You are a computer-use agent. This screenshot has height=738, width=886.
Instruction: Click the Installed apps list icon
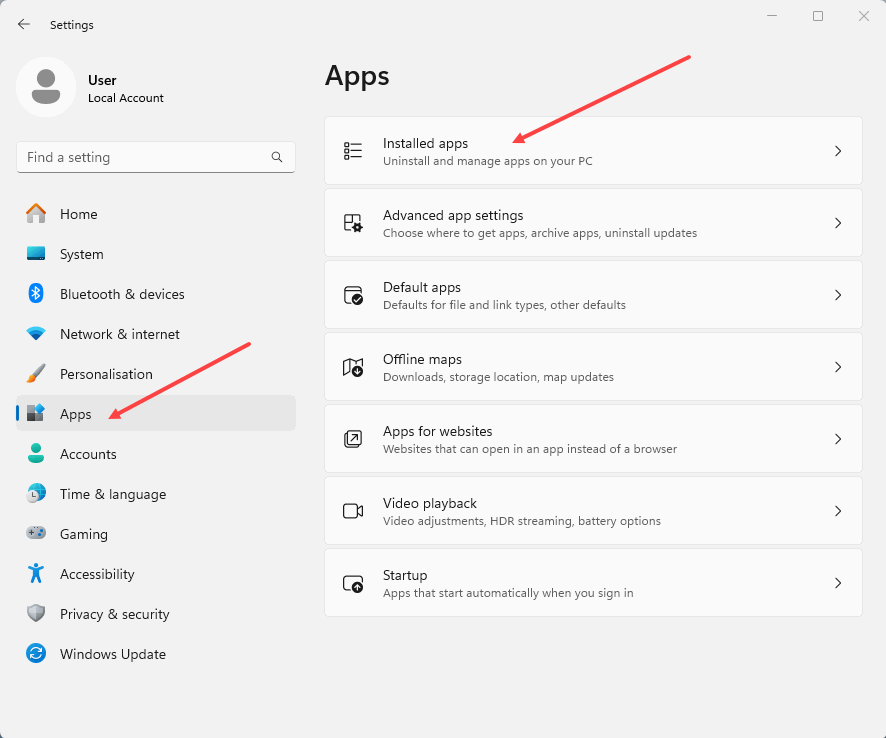pyautogui.click(x=353, y=151)
